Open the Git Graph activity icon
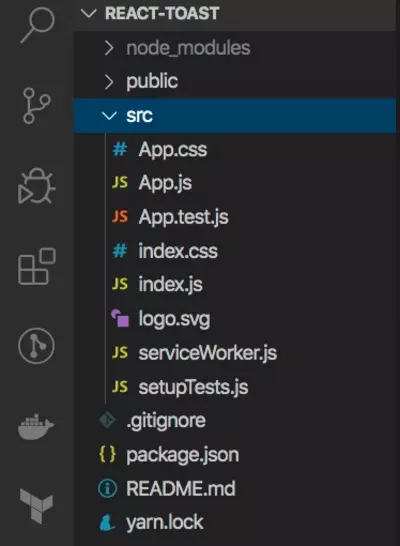 pos(36,346)
